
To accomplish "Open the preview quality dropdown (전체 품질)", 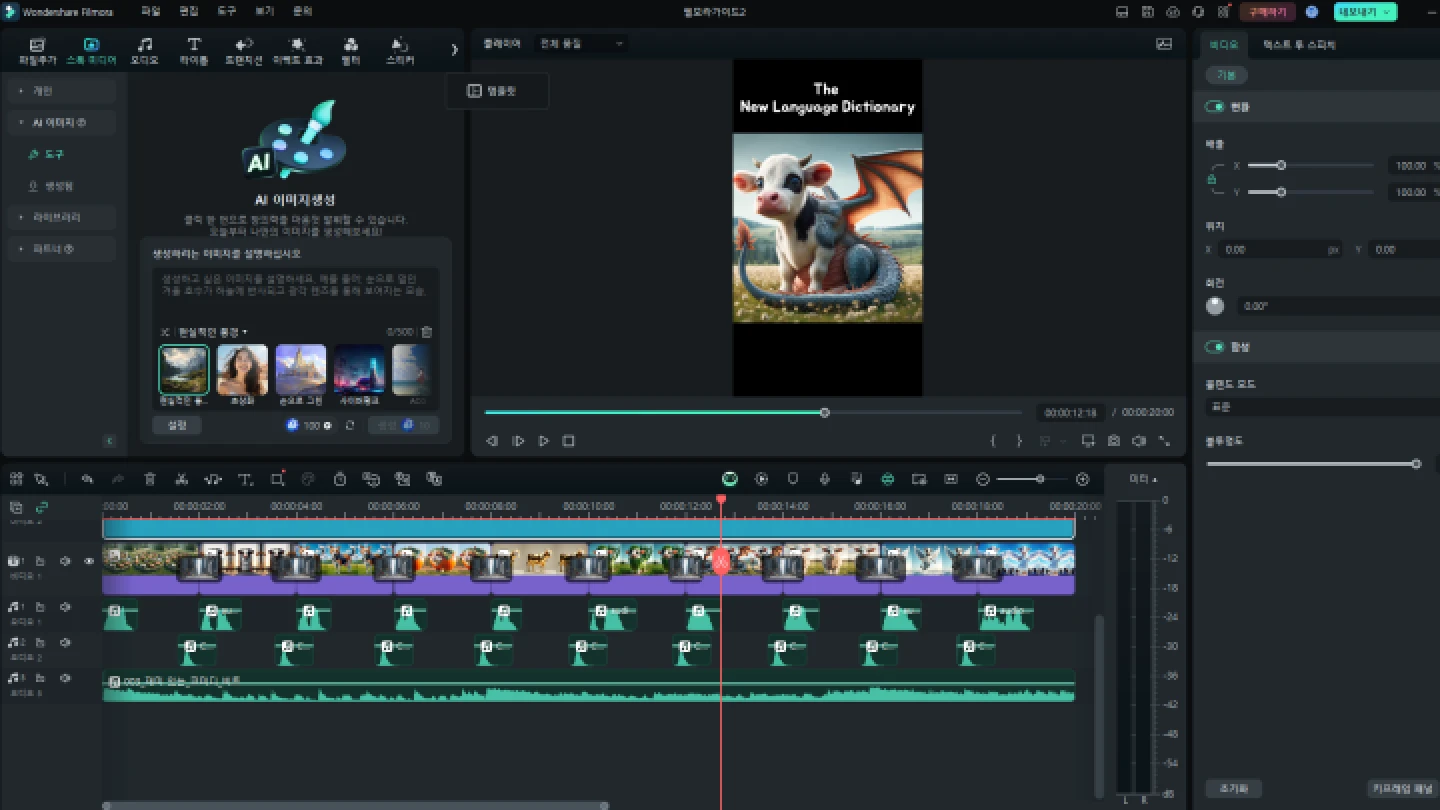I will coord(580,44).
